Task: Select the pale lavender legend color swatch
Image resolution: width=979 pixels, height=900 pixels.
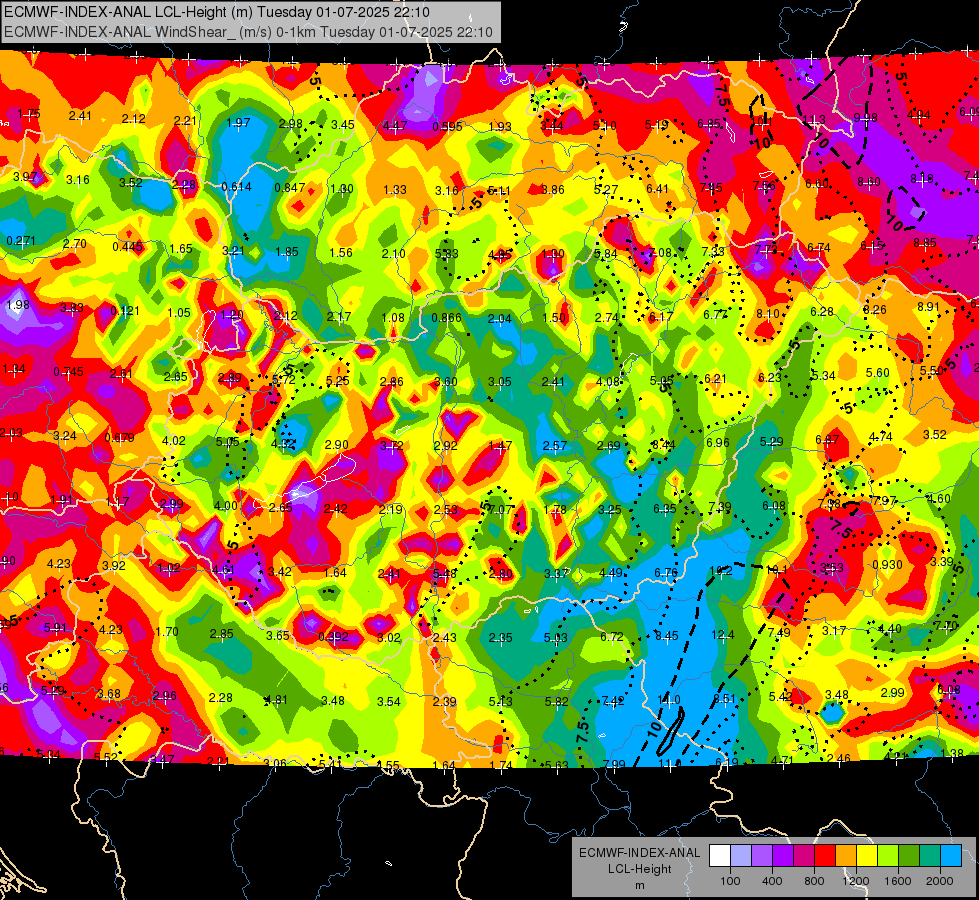Action: 741,856
